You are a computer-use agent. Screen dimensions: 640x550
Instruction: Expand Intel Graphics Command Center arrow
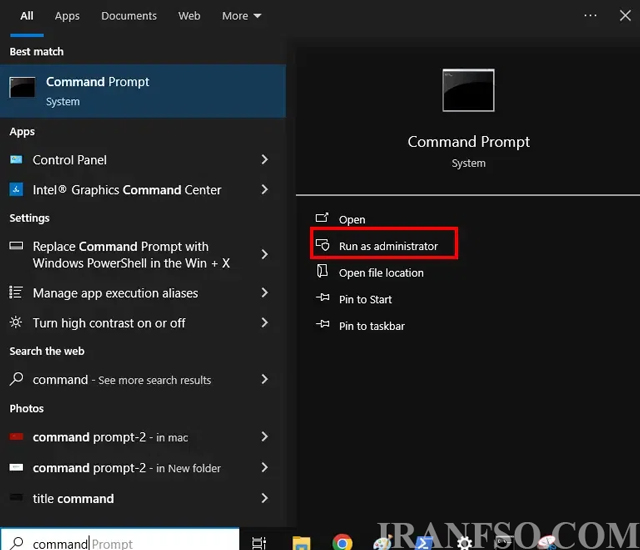(x=264, y=189)
